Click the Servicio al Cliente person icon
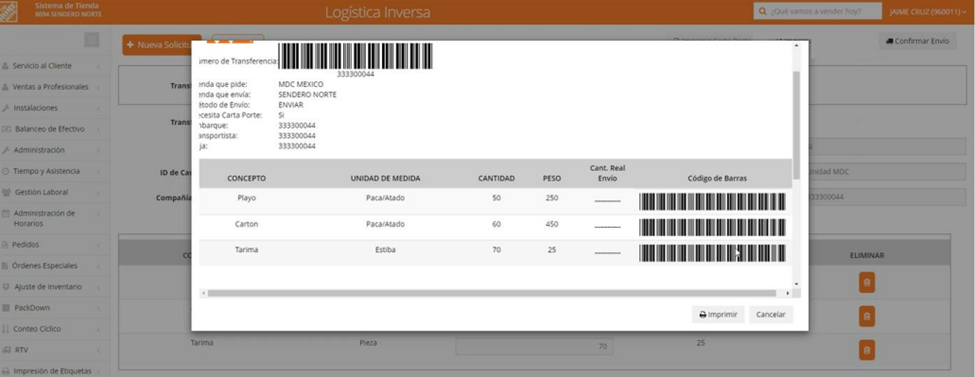This screenshot has width=975, height=377. 6,66
